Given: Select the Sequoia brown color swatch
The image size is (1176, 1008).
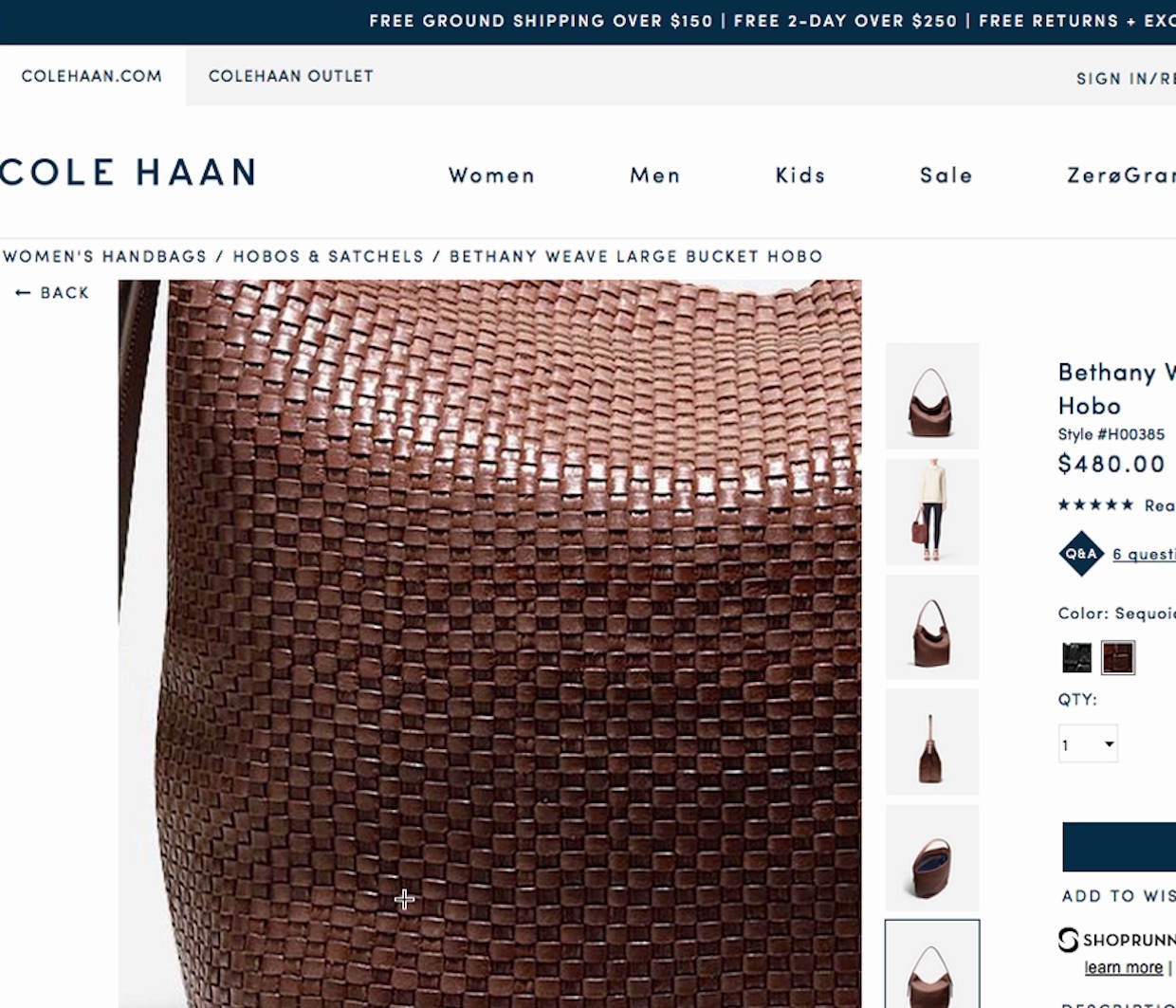Looking at the screenshot, I should coord(1118,657).
